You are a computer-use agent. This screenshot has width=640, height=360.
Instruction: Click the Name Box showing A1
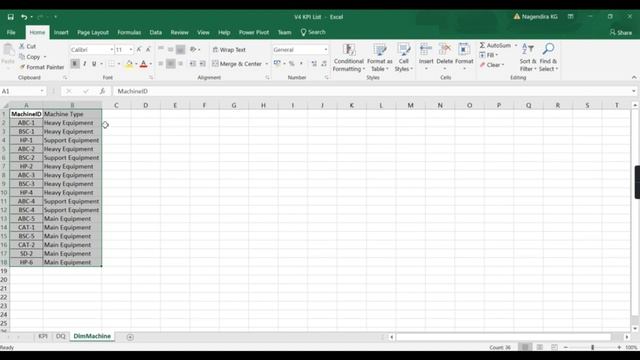coord(20,91)
